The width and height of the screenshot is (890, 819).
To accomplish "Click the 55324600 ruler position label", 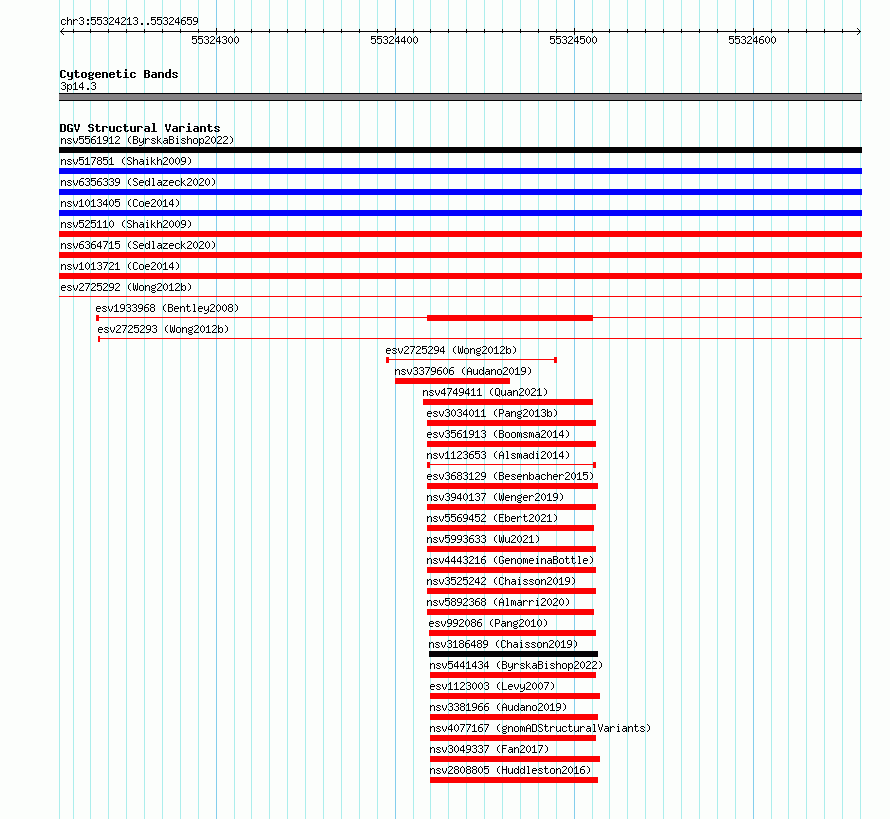I will click(x=752, y=40).
